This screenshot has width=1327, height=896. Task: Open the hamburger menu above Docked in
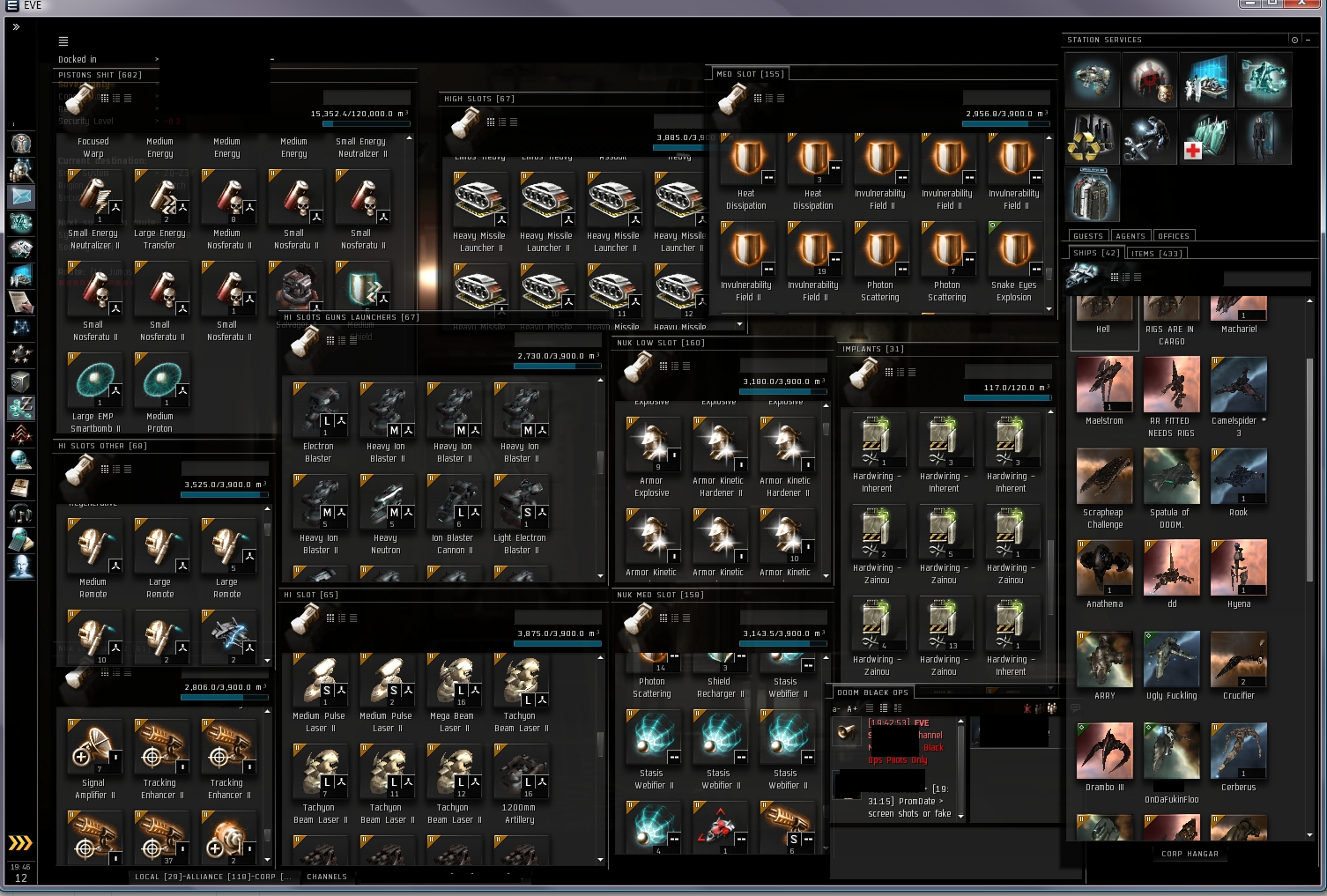pyautogui.click(x=63, y=41)
